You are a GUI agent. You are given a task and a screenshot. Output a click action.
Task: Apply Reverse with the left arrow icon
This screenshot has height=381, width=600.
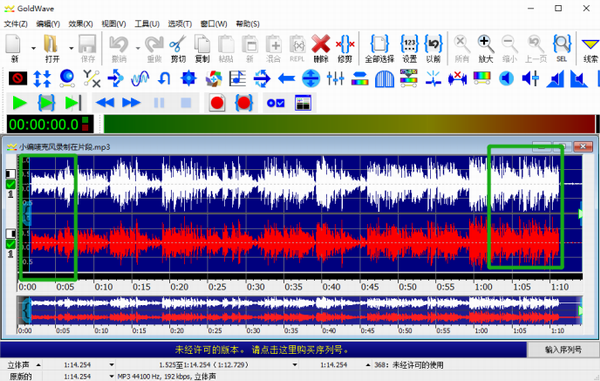286,79
